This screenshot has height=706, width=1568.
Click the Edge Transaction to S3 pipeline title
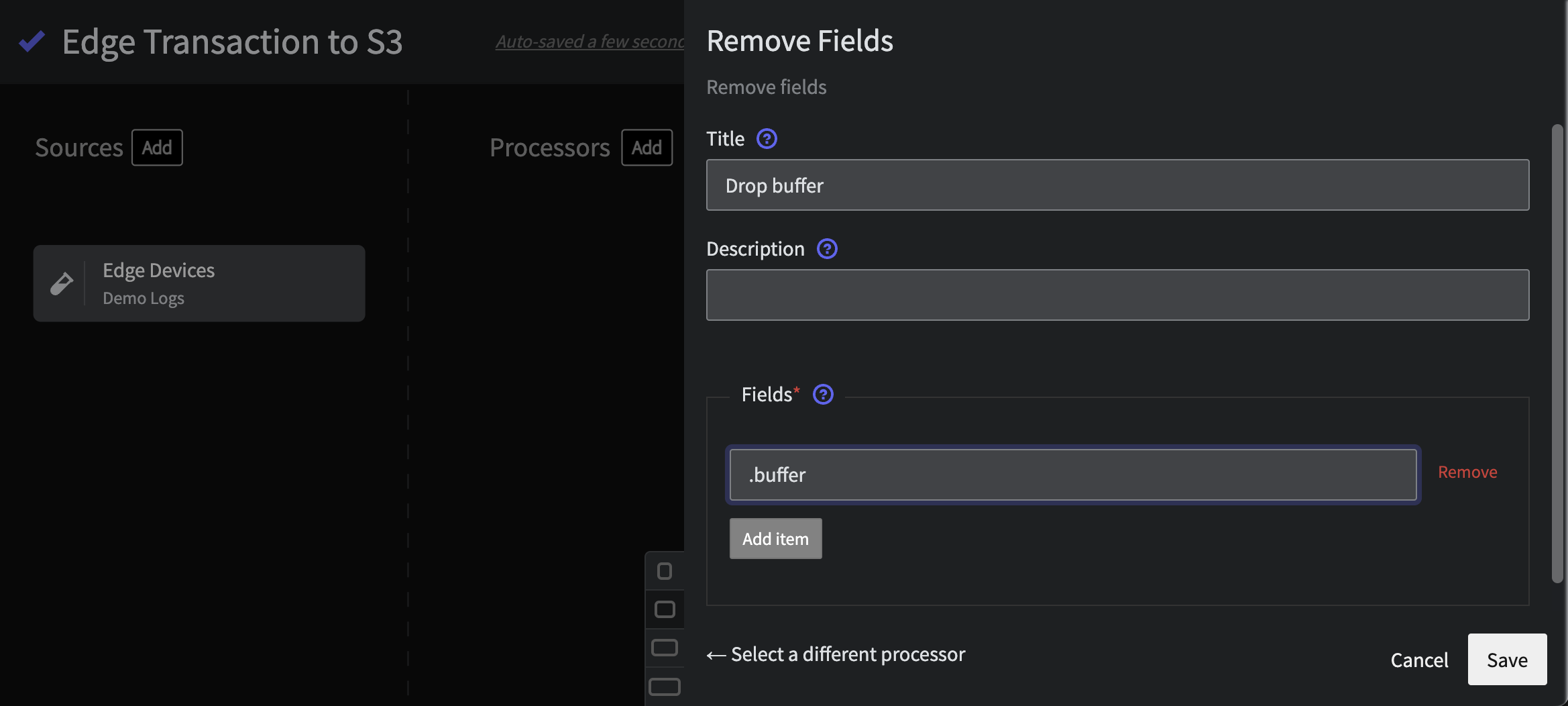pyautogui.click(x=232, y=42)
